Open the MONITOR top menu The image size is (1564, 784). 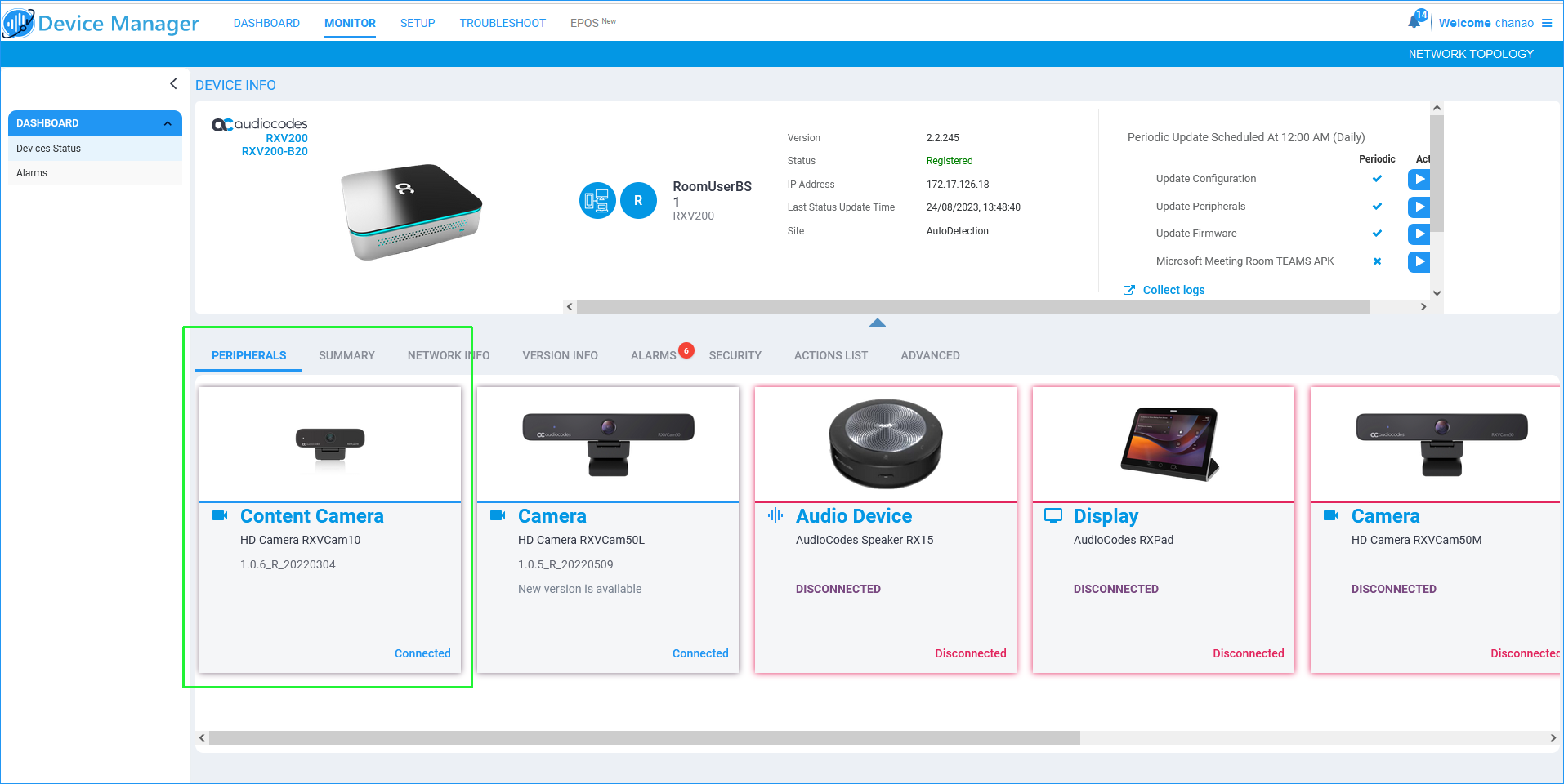350,23
